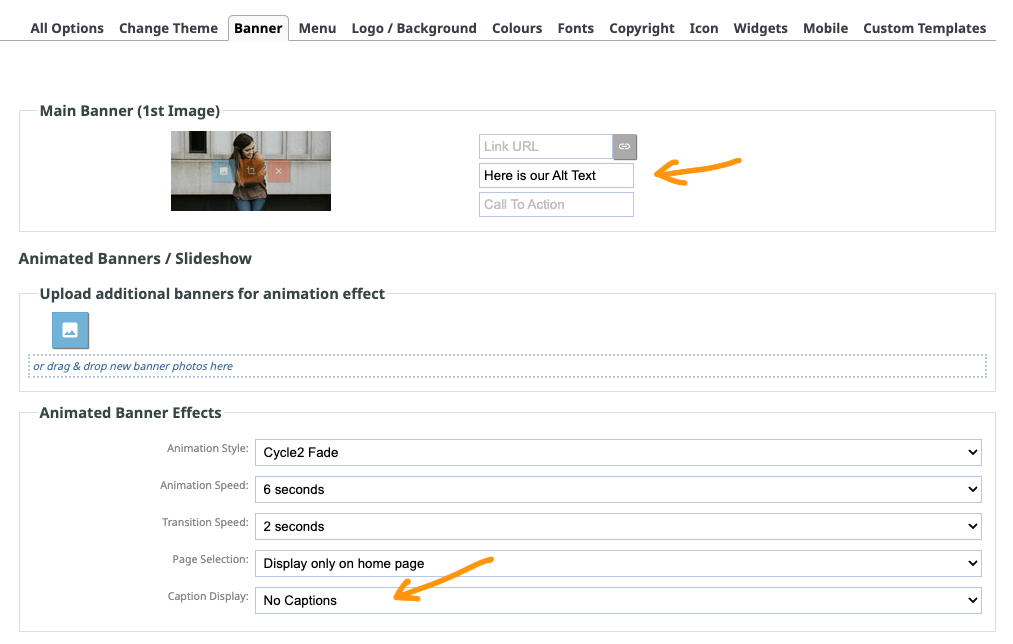The width and height of the screenshot is (1013, 644).
Task: Go to the Copyright tab
Action: 642,28
